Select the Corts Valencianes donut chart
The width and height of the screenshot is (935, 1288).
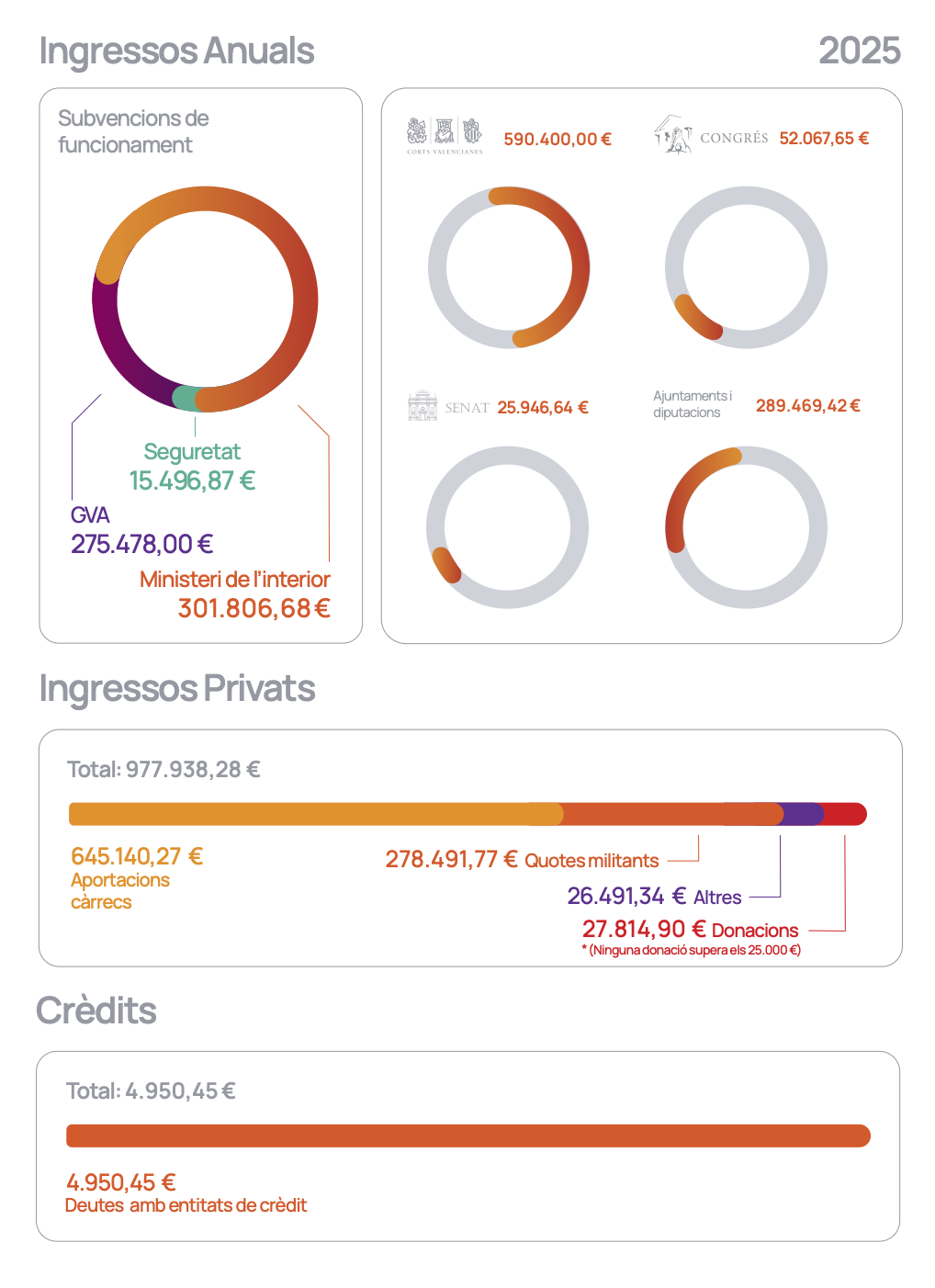tap(509, 267)
